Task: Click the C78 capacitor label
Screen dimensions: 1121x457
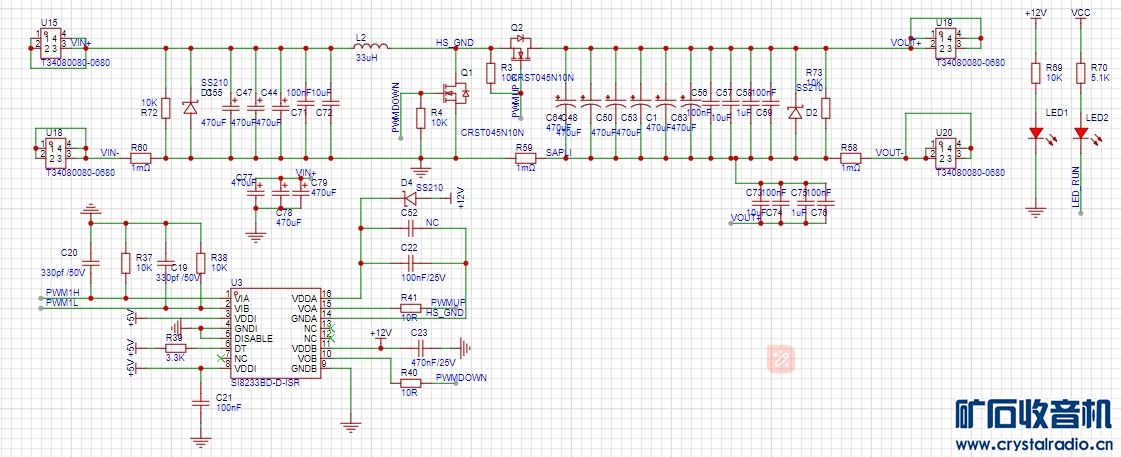Action: point(285,212)
